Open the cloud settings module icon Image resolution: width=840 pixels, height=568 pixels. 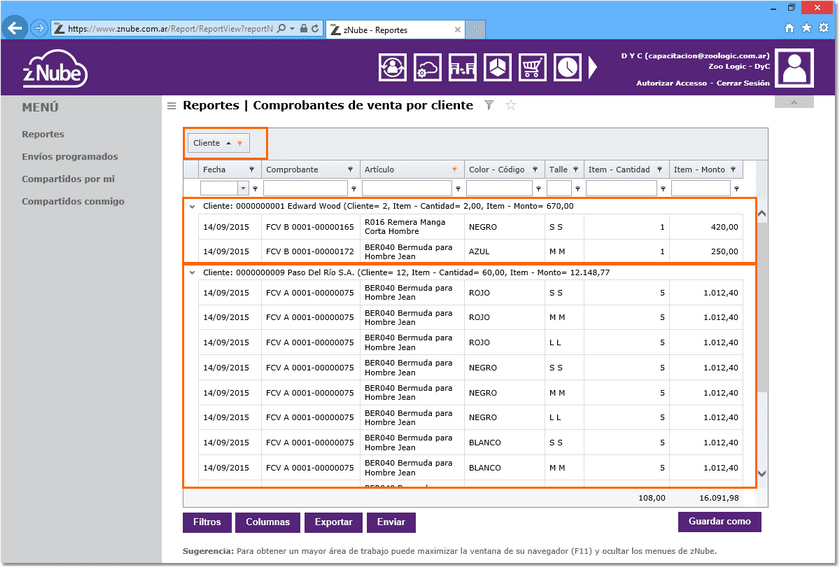click(428, 68)
